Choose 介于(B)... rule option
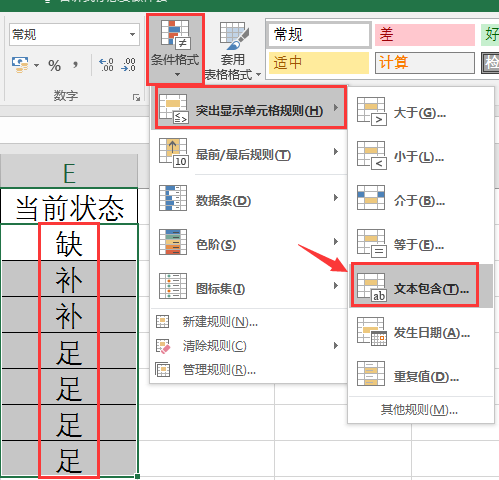 [x=421, y=199]
